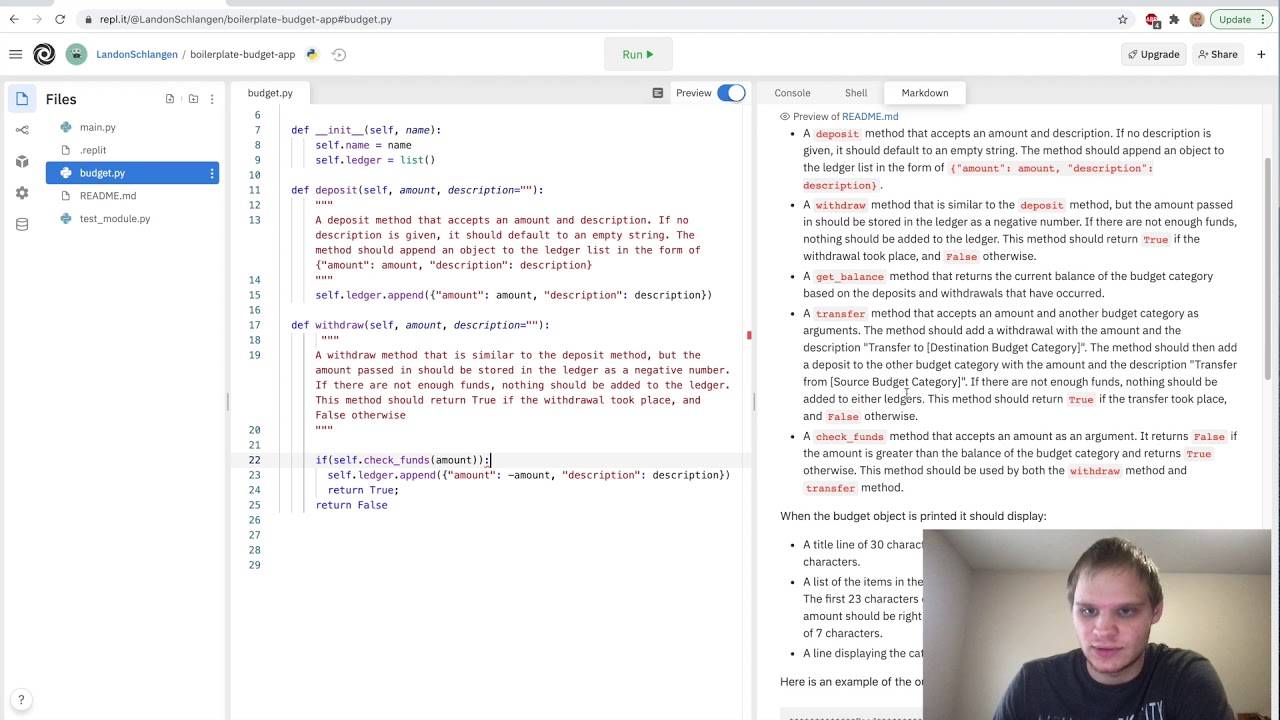Click the help question mark icon
1280x720 pixels.
click(x=21, y=700)
